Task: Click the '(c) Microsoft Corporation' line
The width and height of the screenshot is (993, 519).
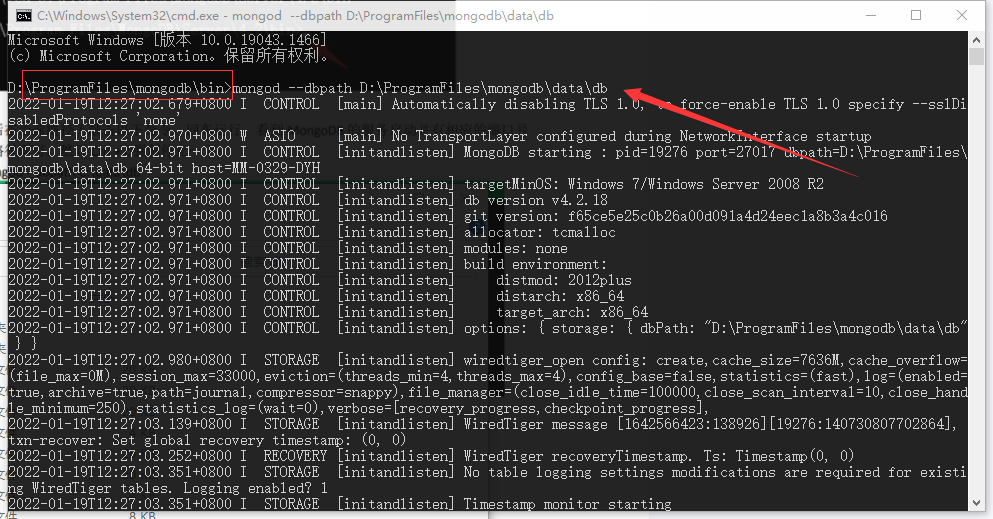Action: coord(168,56)
